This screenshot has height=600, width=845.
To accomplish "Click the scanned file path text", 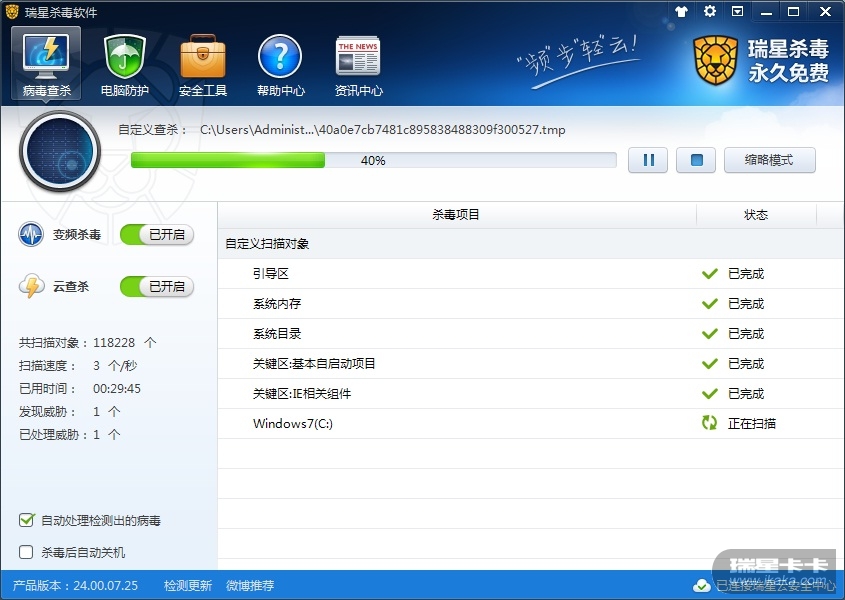I will (x=383, y=130).
